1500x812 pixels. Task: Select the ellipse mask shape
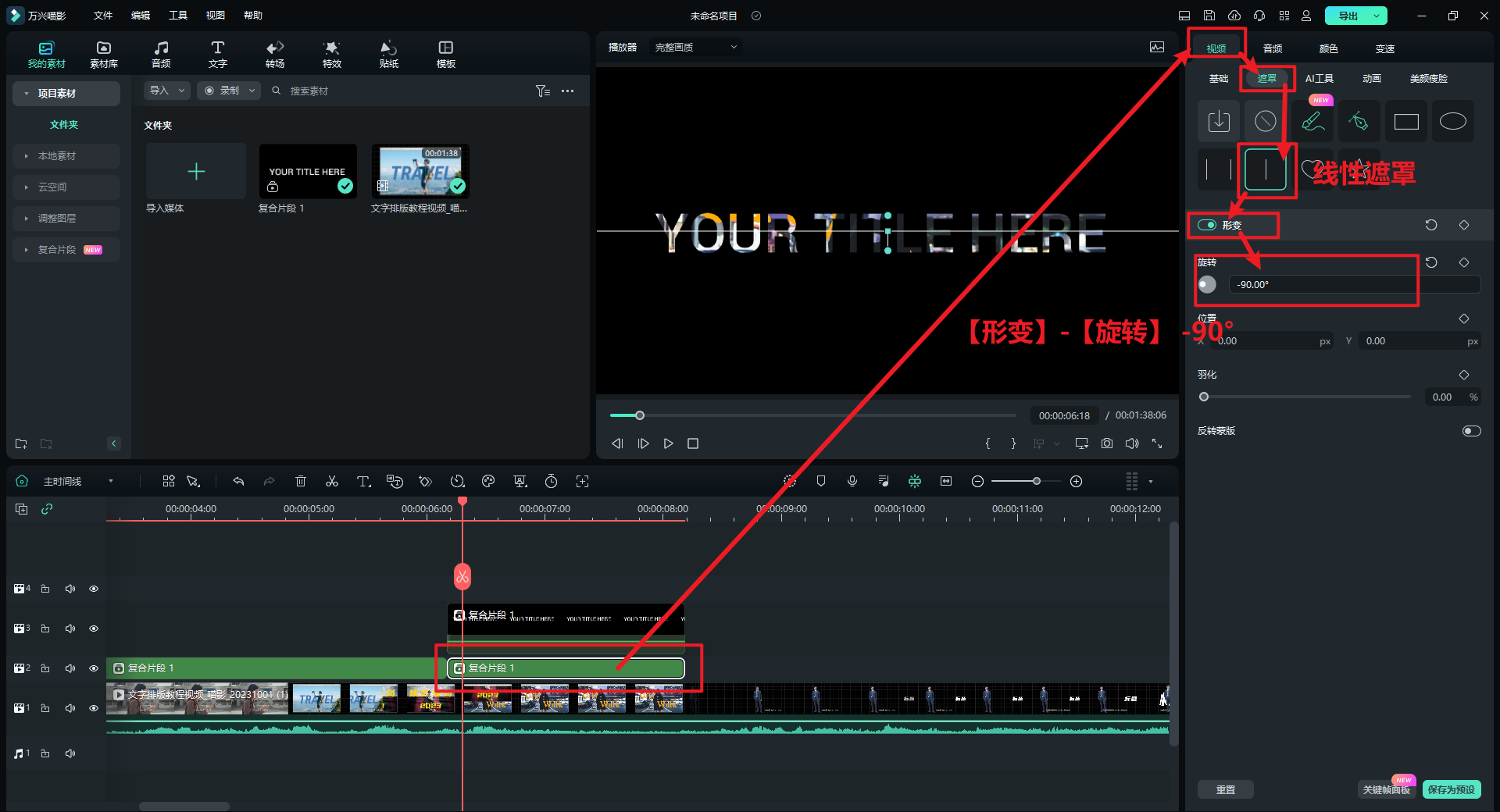coord(1452,122)
